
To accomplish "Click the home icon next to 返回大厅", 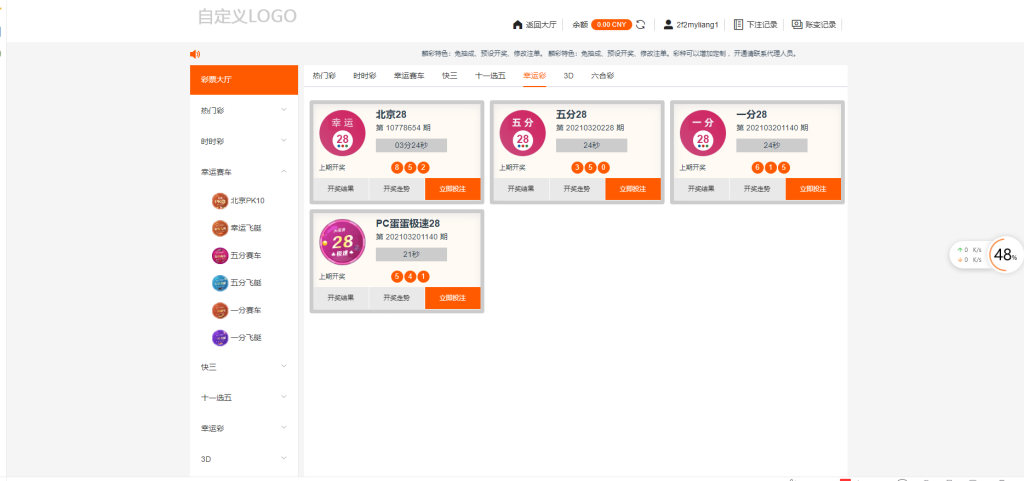I will 517,24.
